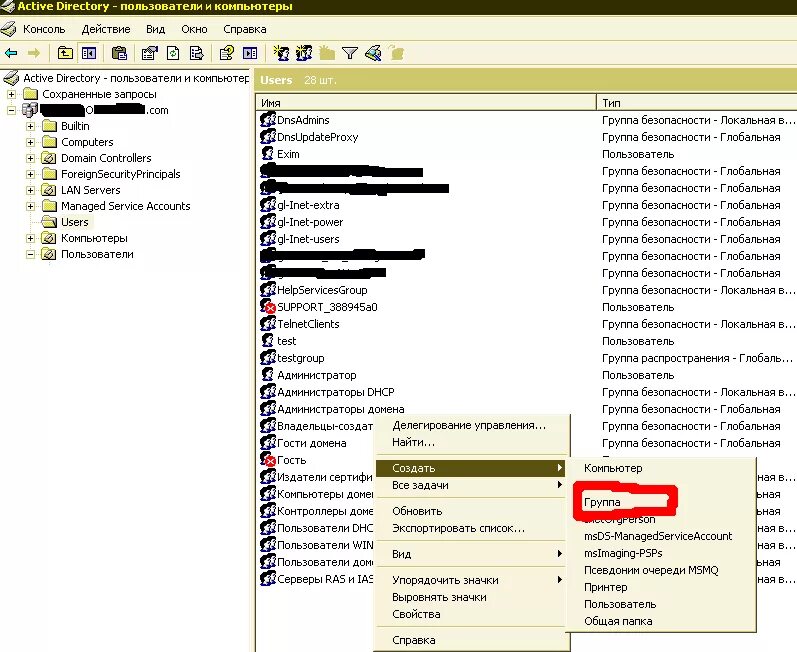This screenshot has width=797, height=652.
Task: Open the Консоль menu
Action: pyautogui.click(x=44, y=29)
